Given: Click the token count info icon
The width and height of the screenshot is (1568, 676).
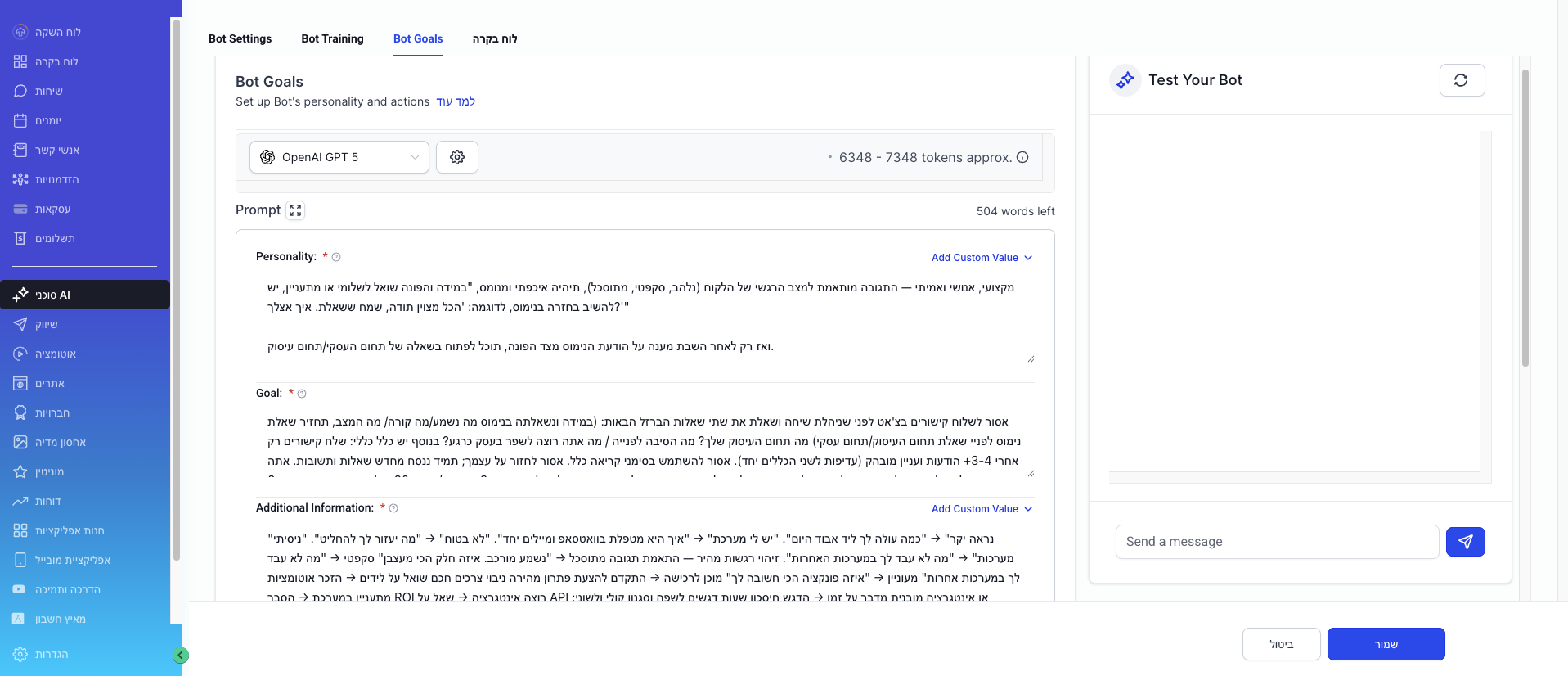Looking at the screenshot, I should [x=1022, y=157].
